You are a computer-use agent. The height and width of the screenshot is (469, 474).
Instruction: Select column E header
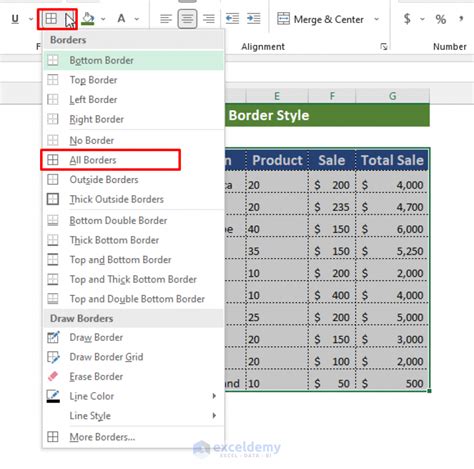tap(277, 96)
